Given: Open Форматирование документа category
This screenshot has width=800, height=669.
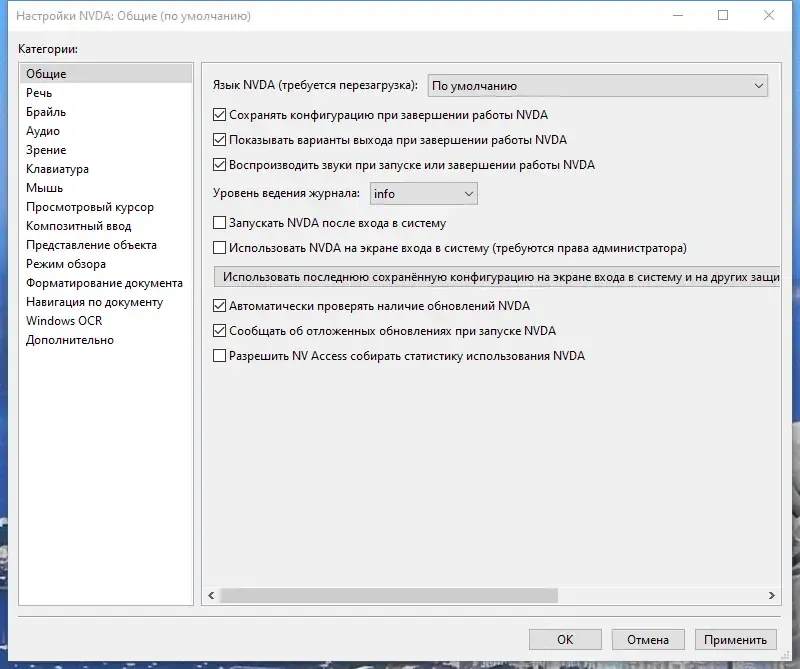Looking at the screenshot, I should tap(104, 283).
